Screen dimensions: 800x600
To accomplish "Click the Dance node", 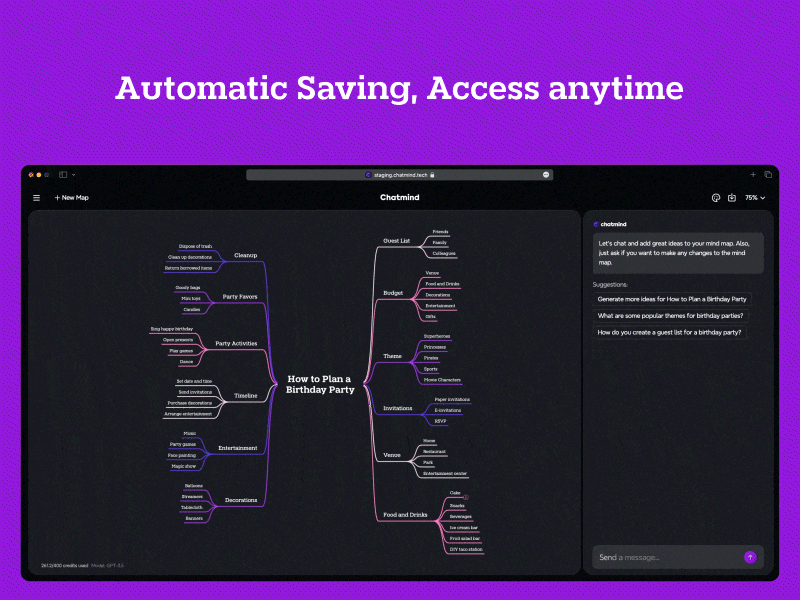I will point(186,362).
